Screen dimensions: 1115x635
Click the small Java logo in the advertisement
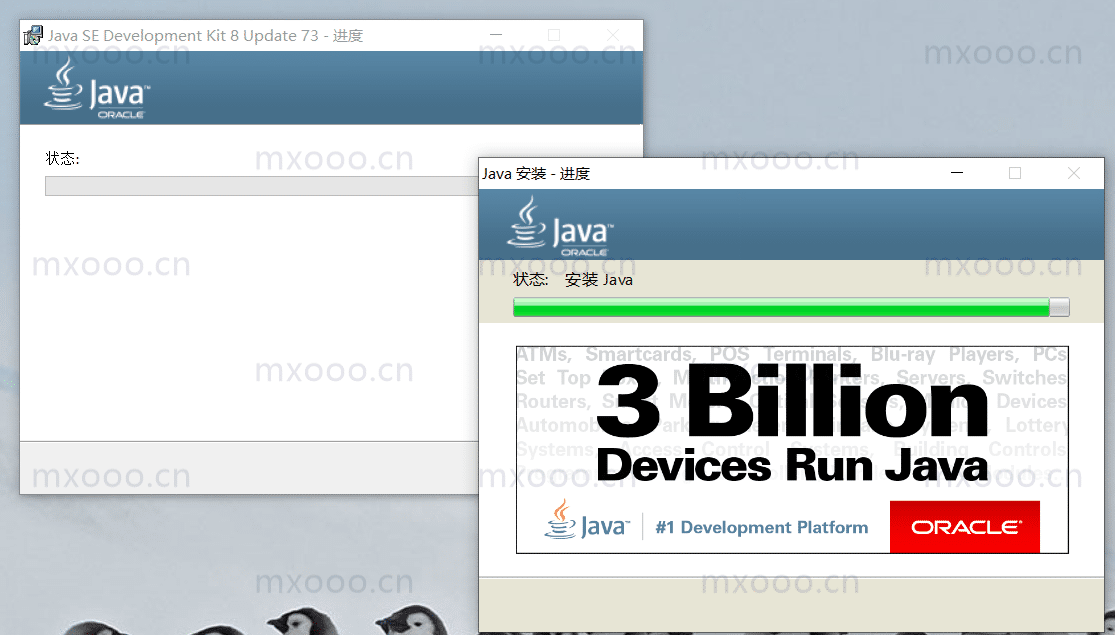coord(587,519)
